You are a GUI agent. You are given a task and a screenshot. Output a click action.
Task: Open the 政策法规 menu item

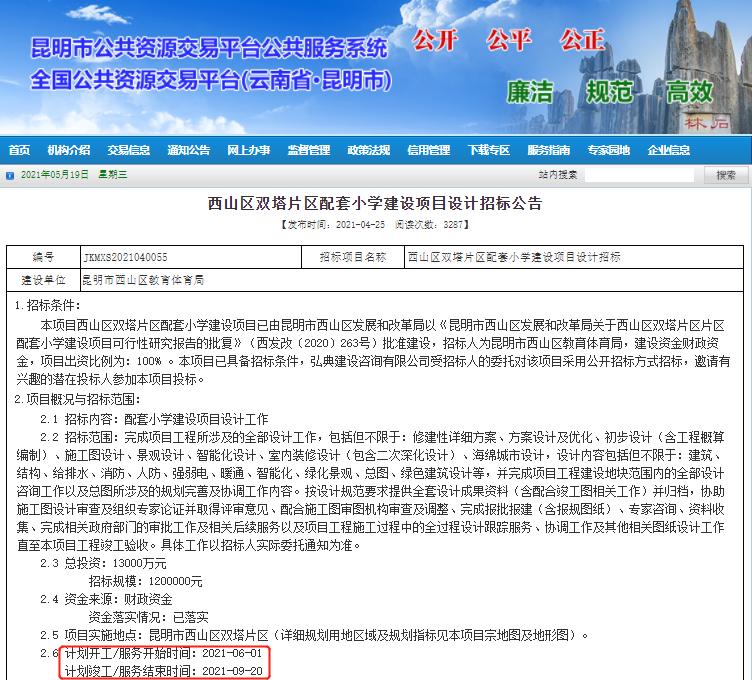click(x=368, y=150)
